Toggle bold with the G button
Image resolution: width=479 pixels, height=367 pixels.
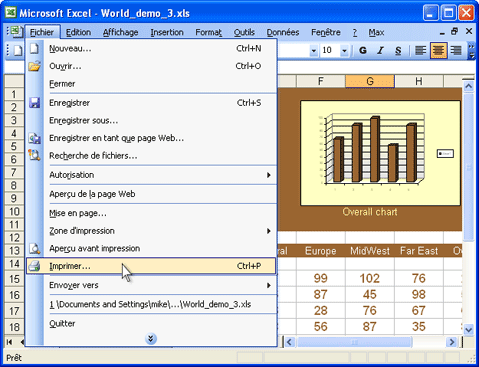[363, 50]
